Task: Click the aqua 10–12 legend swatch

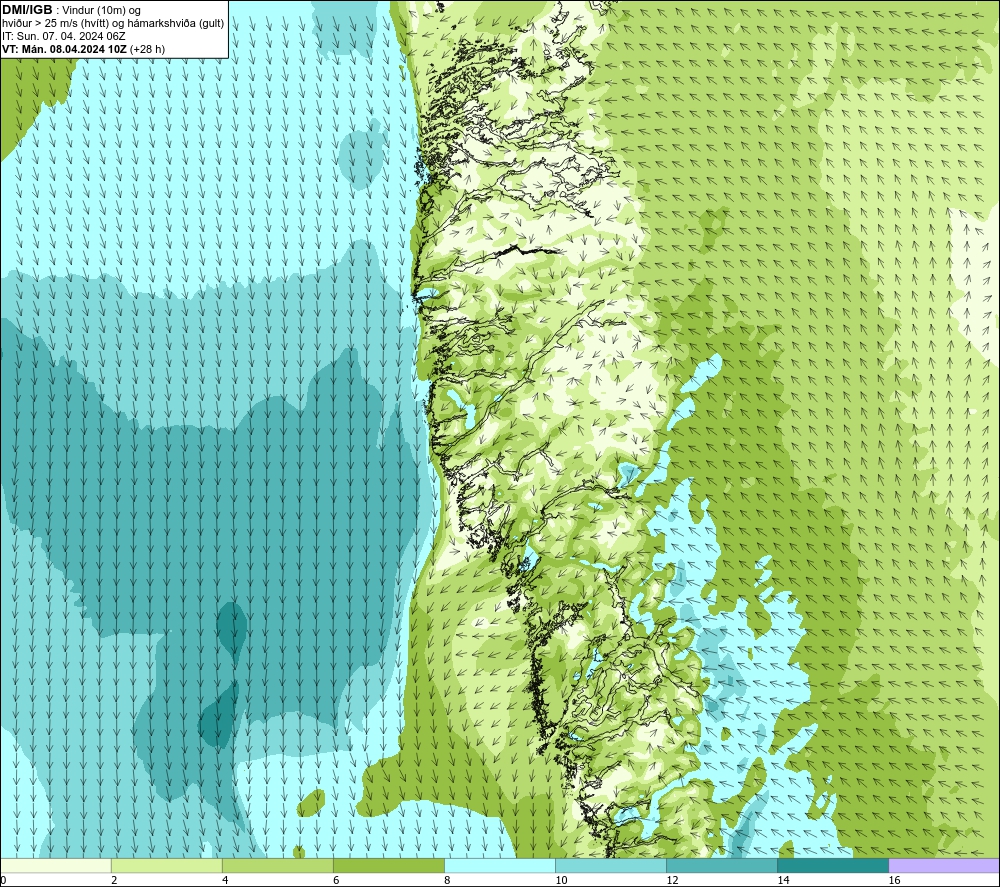Action: coord(610,865)
